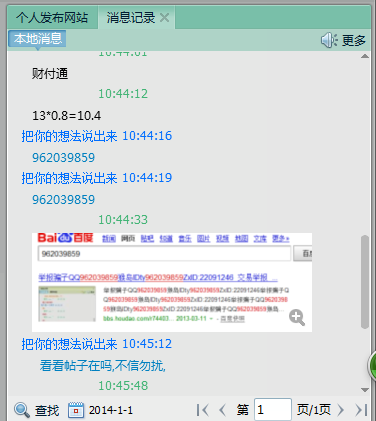Viewport: 376px width, 421px height.
Task: Jump to the last page of records
Action: (x=361, y=410)
